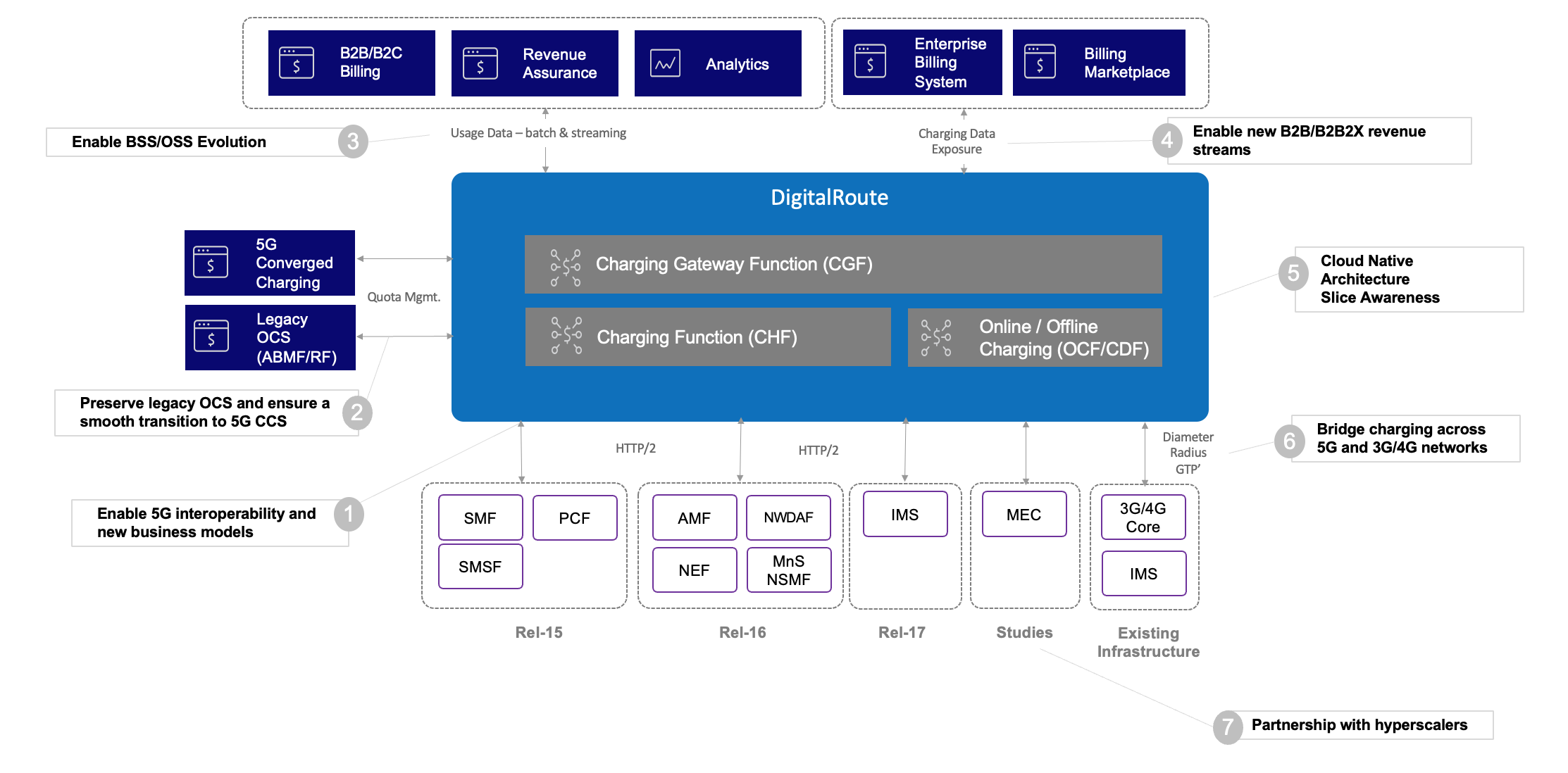Click numbered circle 7 for hyperscalers partnership
1568x773 pixels.
(x=1228, y=726)
